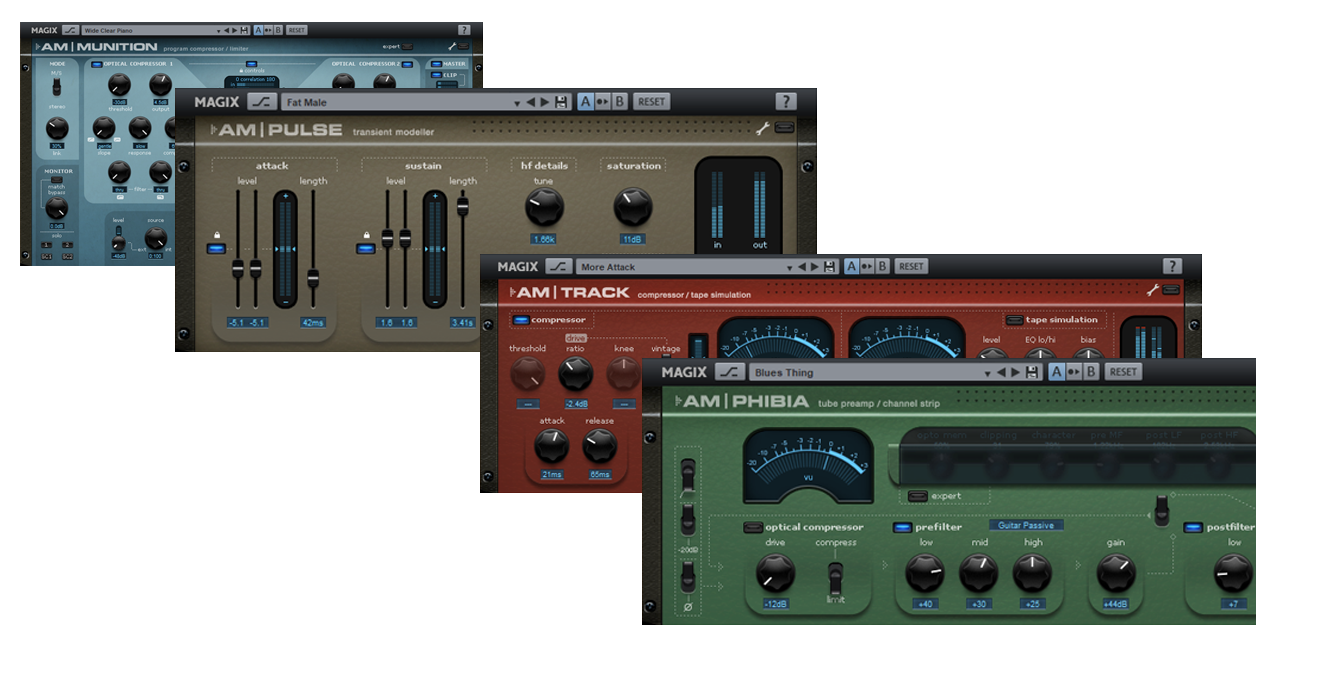Reset the AM|Pulse plugin
This screenshot has height=681, width=1343.
click(x=652, y=102)
